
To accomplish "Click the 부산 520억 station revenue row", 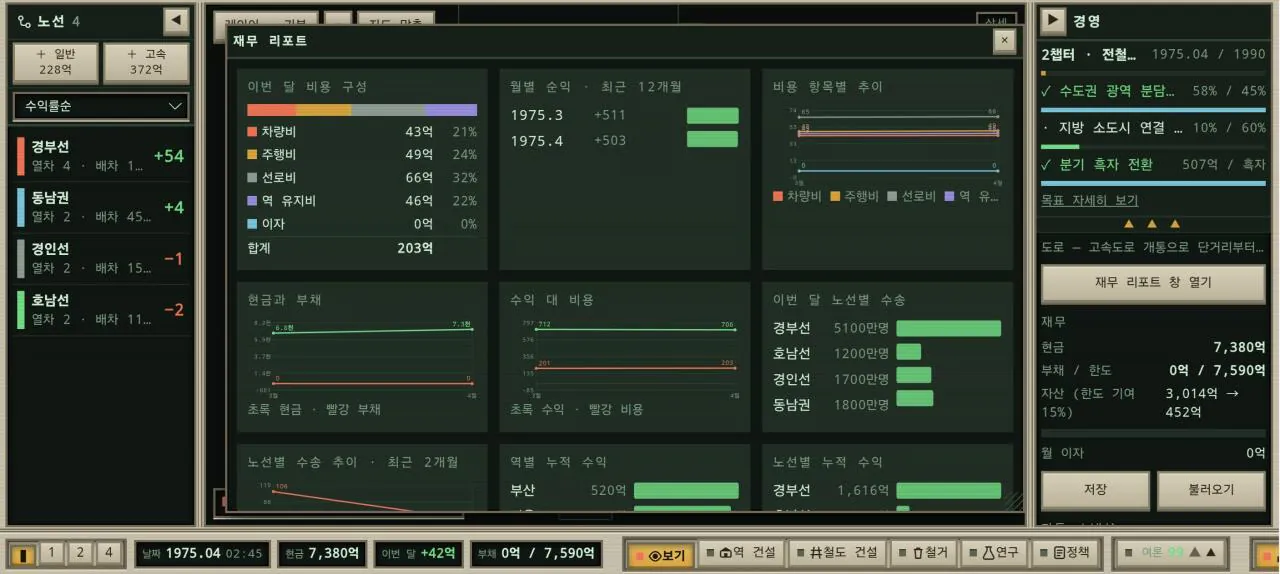I will pyautogui.click(x=624, y=491).
